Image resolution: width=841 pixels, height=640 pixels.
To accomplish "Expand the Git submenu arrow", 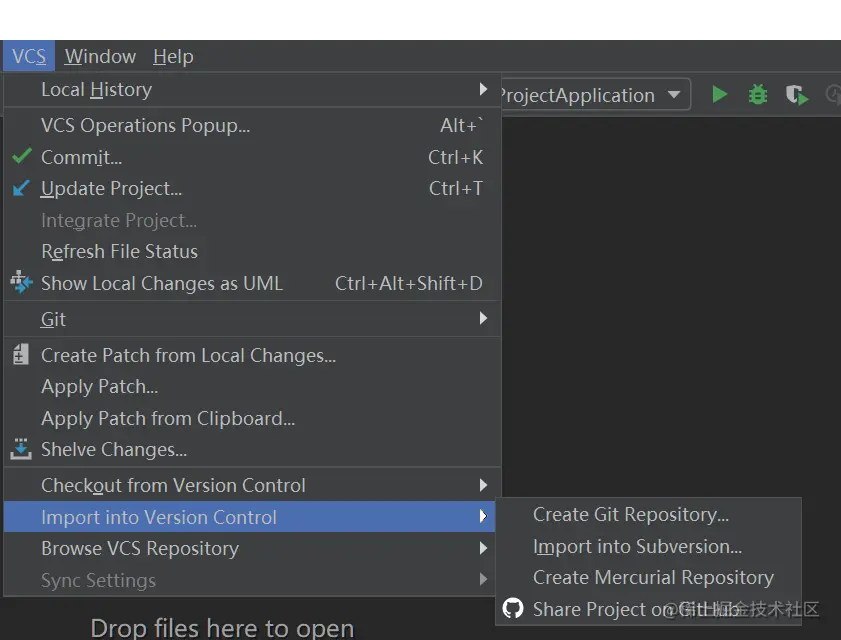I will [483, 318].
